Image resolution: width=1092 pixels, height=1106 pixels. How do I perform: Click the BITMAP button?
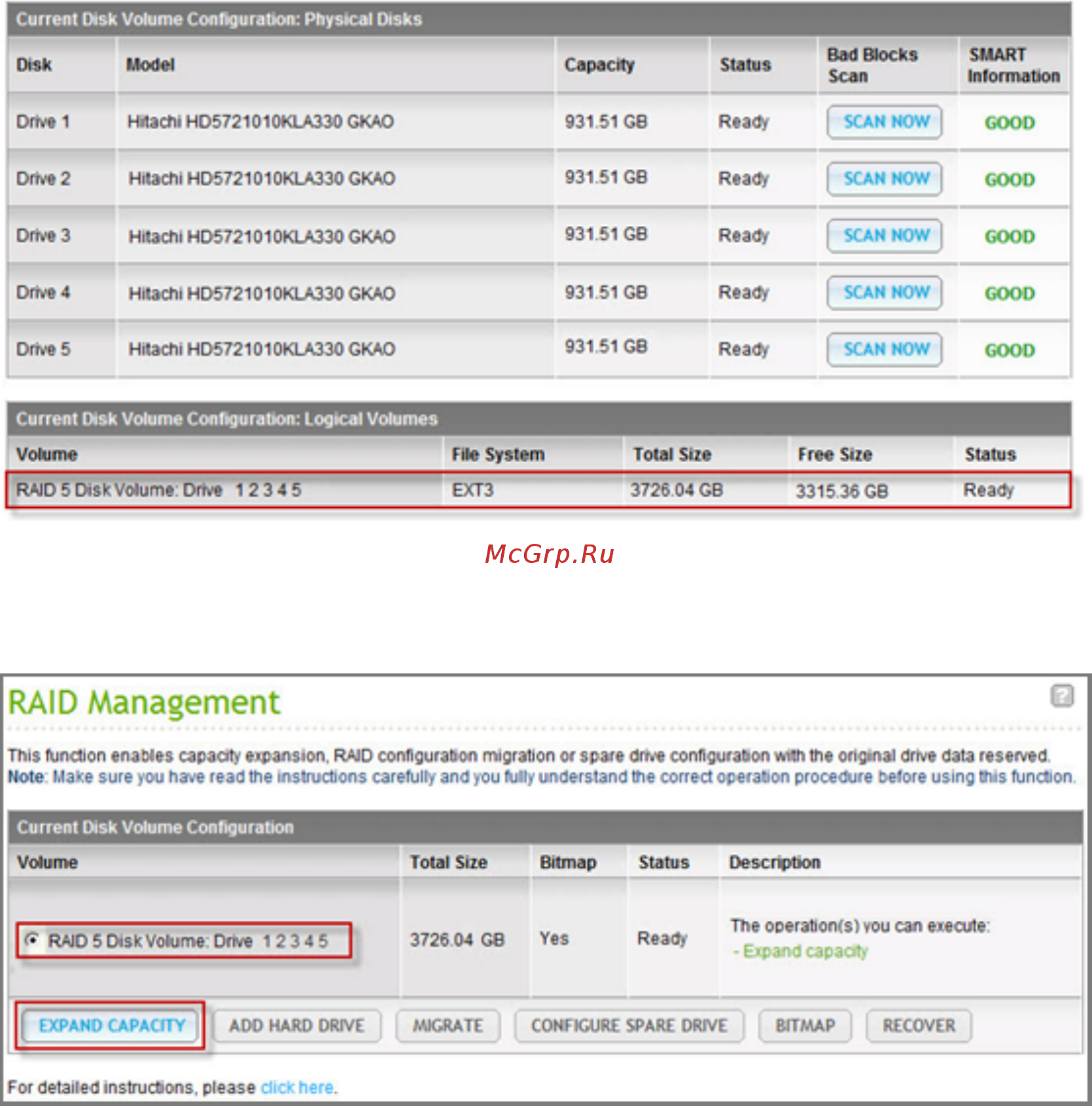tap(805, 1026)
